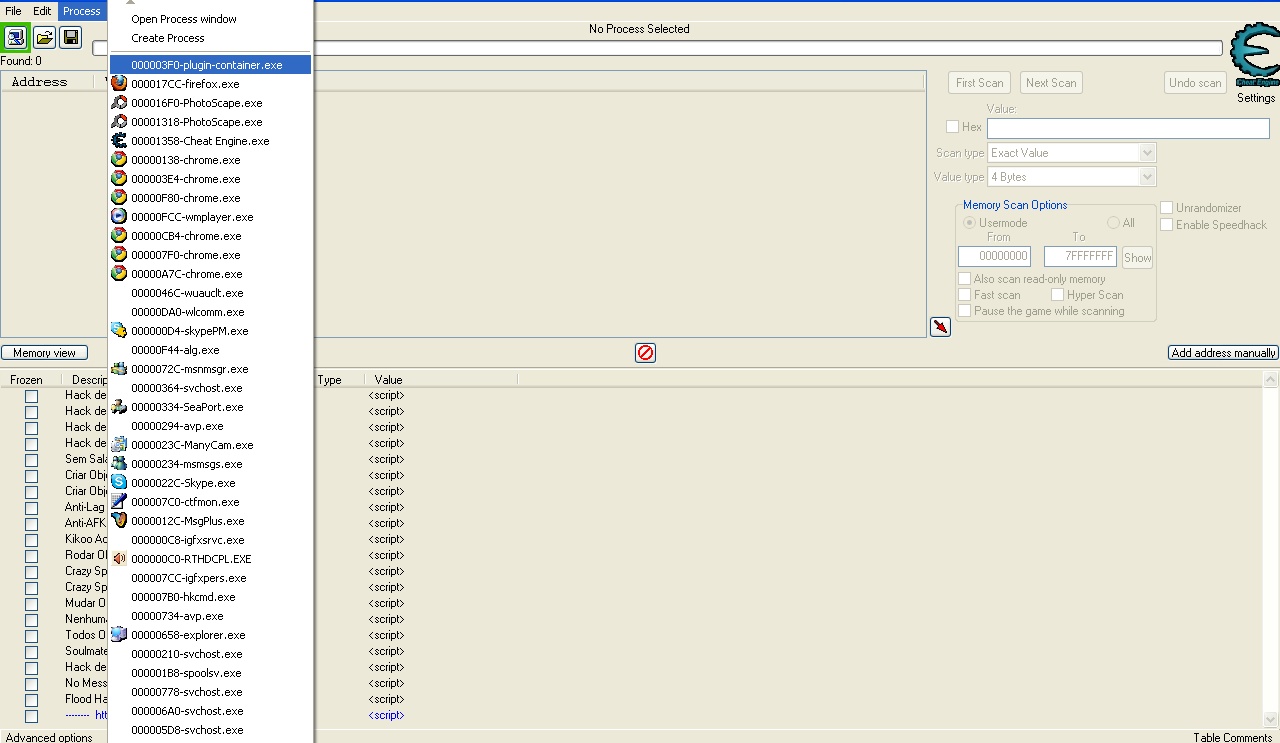Click the up arrow atop process list

(x=131, y=3)
